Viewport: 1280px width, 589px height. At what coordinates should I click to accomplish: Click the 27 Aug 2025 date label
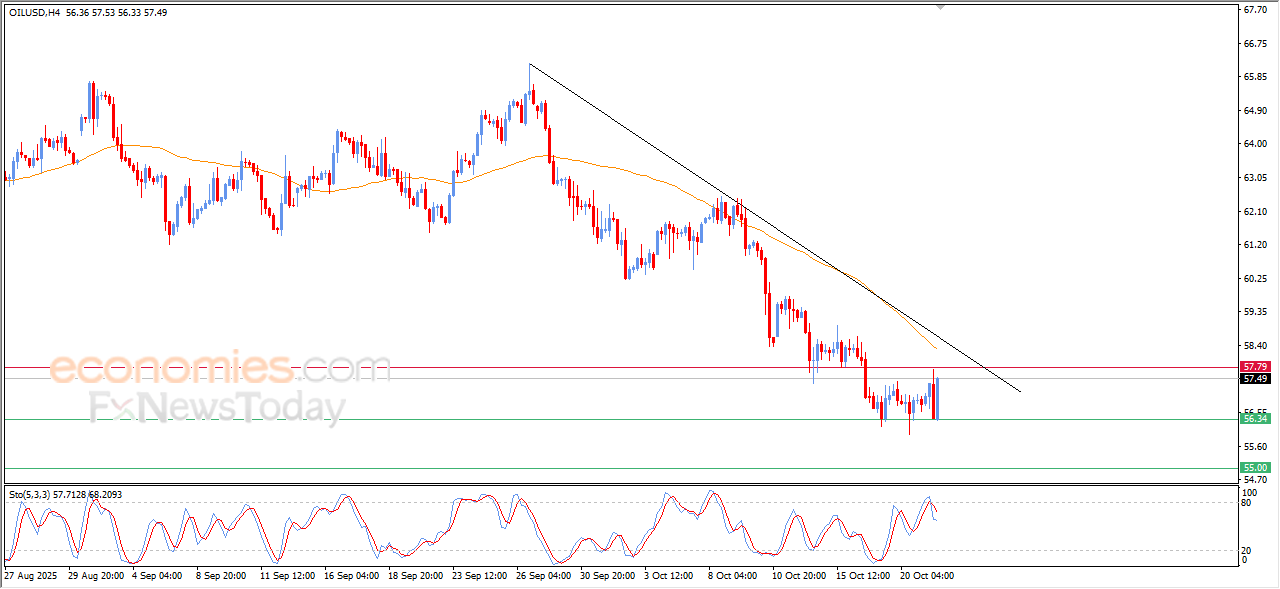(31, 577)
